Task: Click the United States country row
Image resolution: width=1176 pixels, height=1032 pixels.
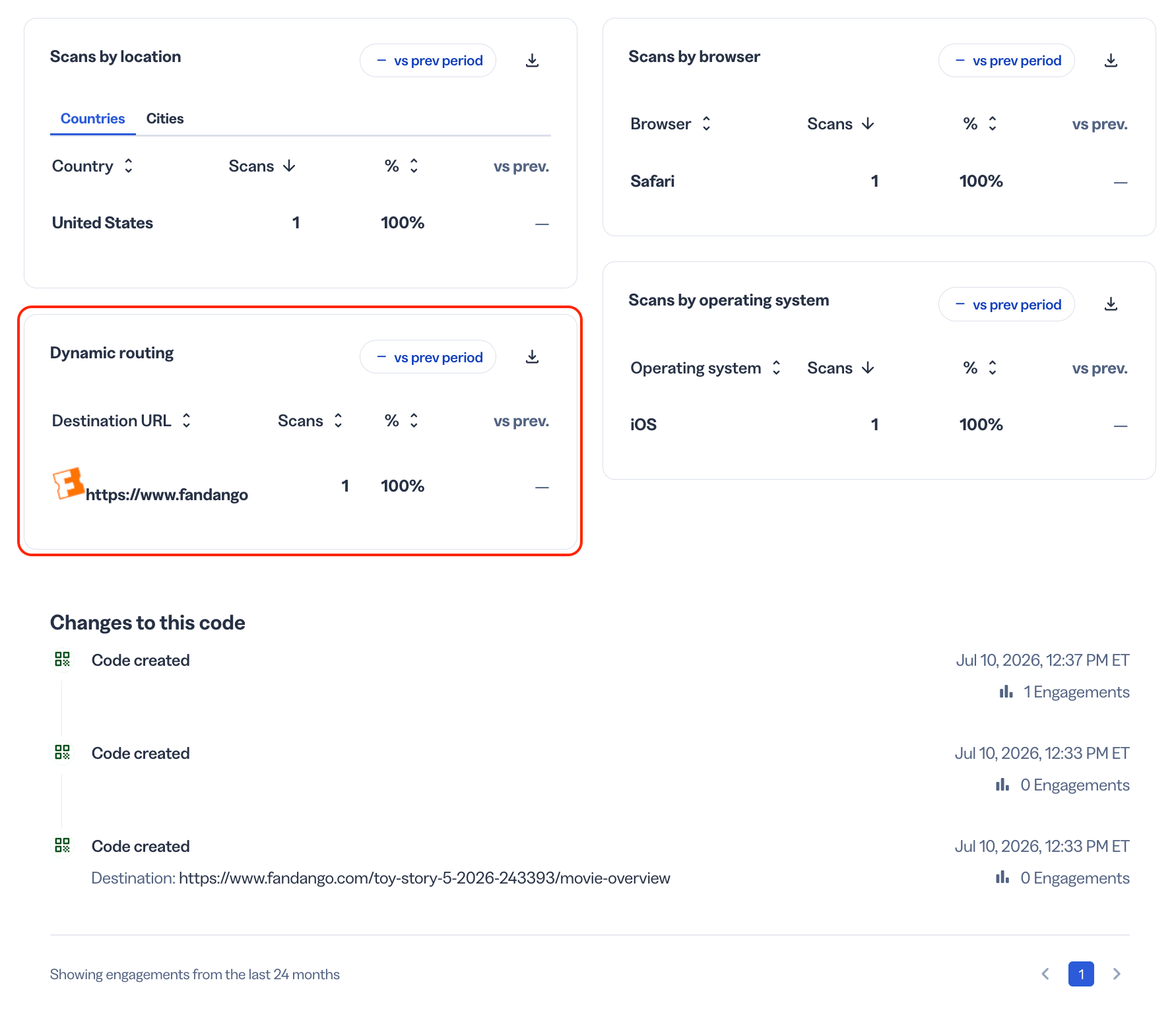Action: click(x=300, y=223)
